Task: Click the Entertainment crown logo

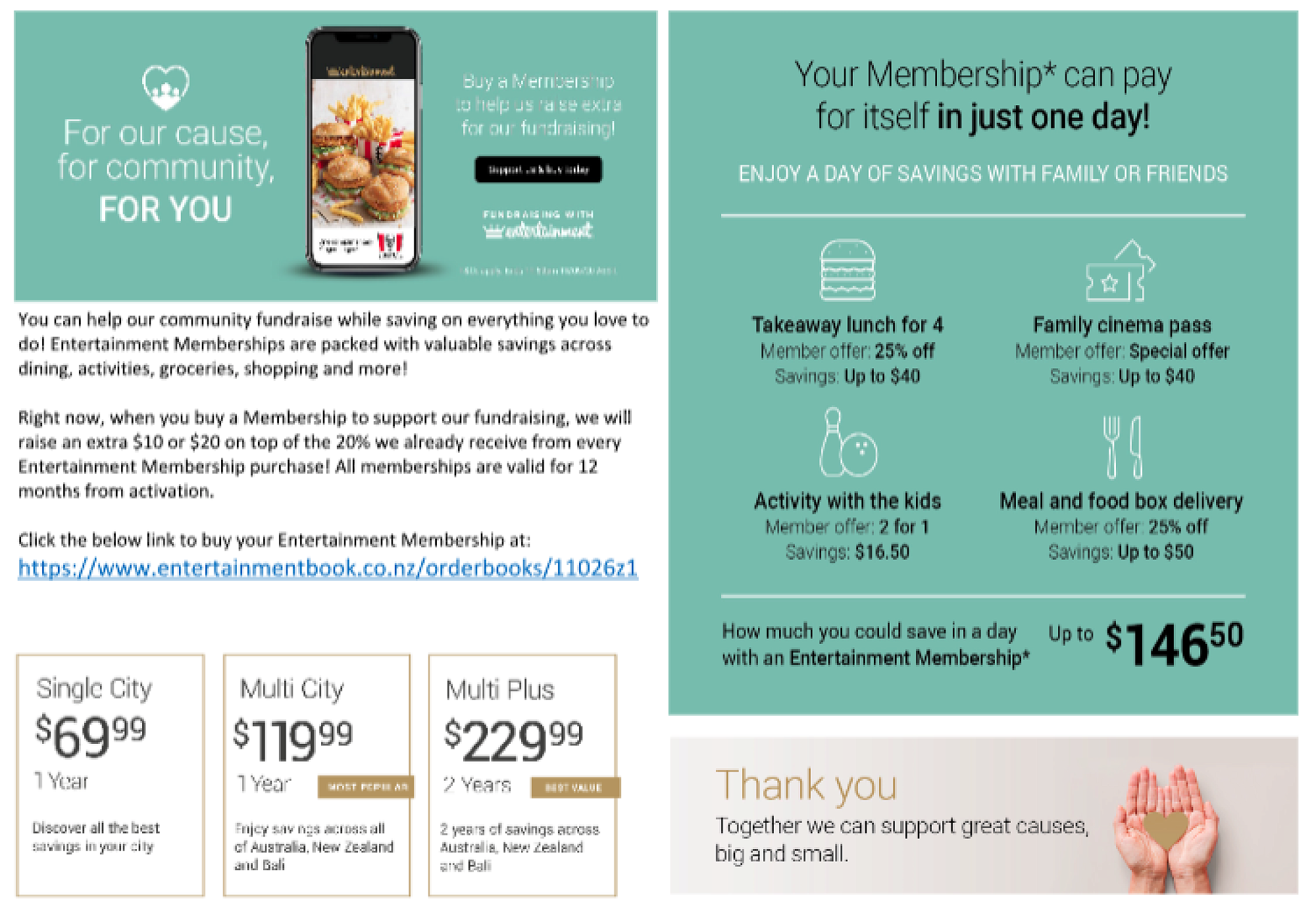Action: coord(538,230)
